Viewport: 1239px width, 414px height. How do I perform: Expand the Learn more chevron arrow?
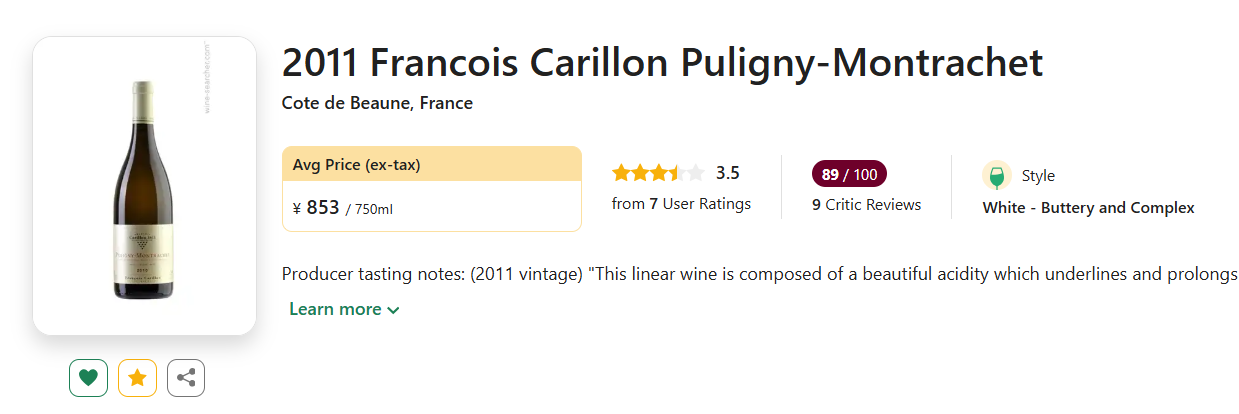[393, 310]
